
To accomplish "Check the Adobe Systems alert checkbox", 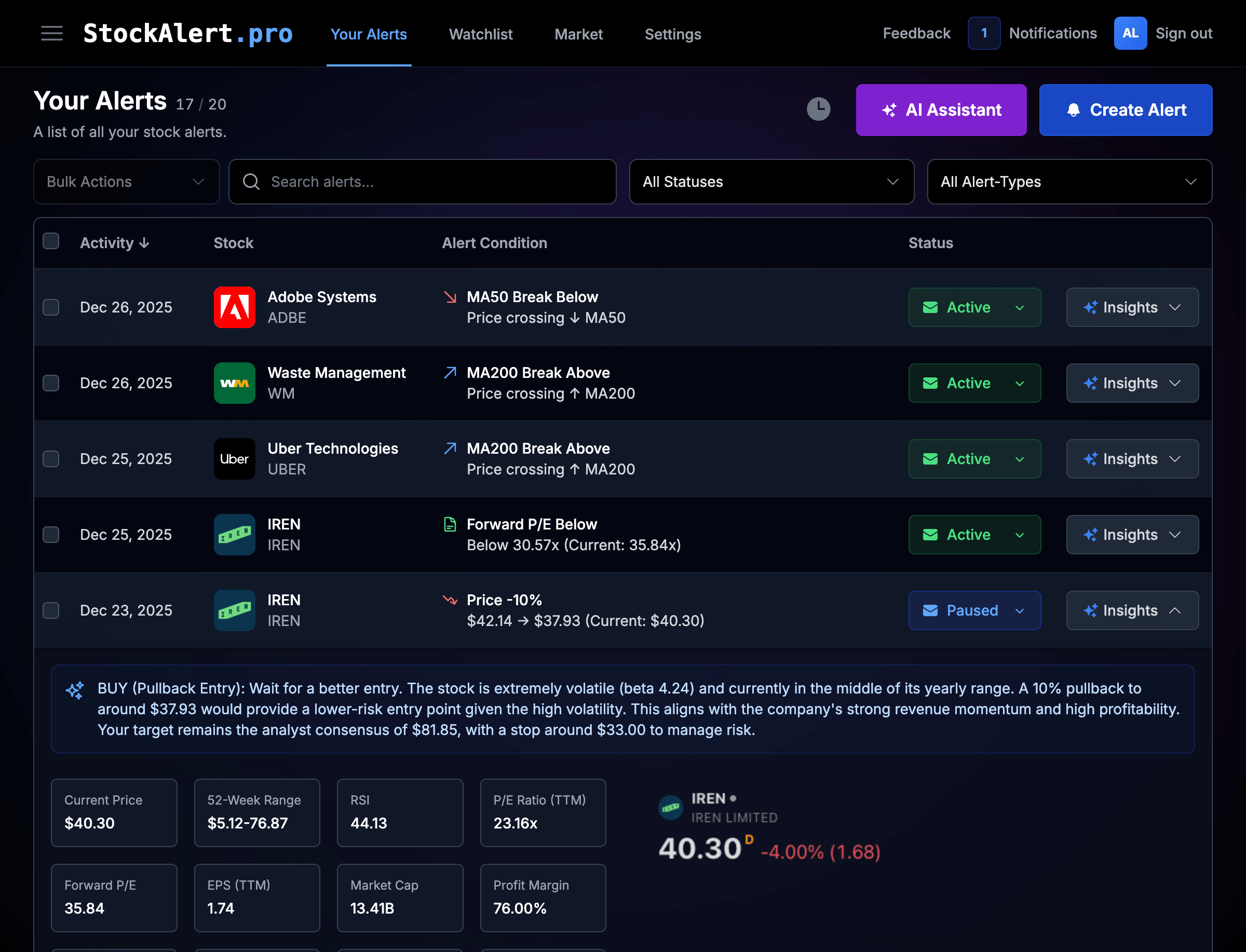I will 51,307.
